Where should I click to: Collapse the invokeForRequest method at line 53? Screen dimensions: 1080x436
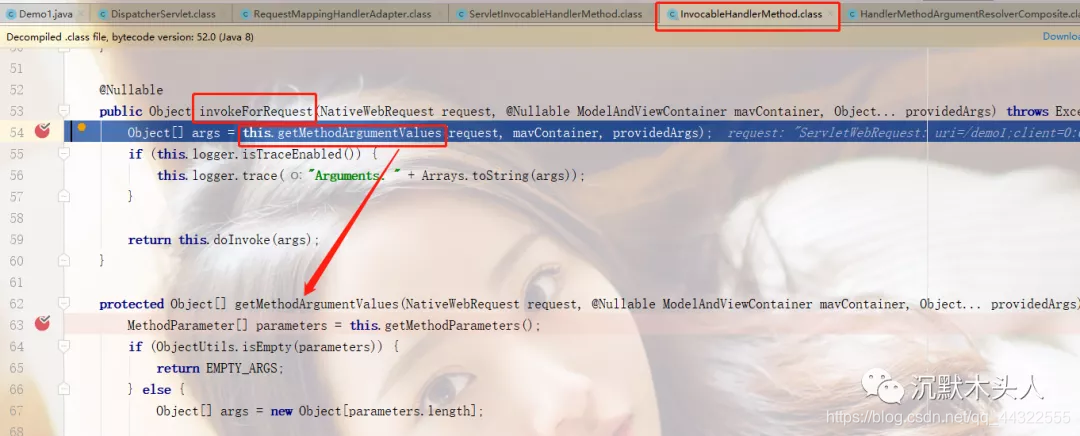point(64,111)
